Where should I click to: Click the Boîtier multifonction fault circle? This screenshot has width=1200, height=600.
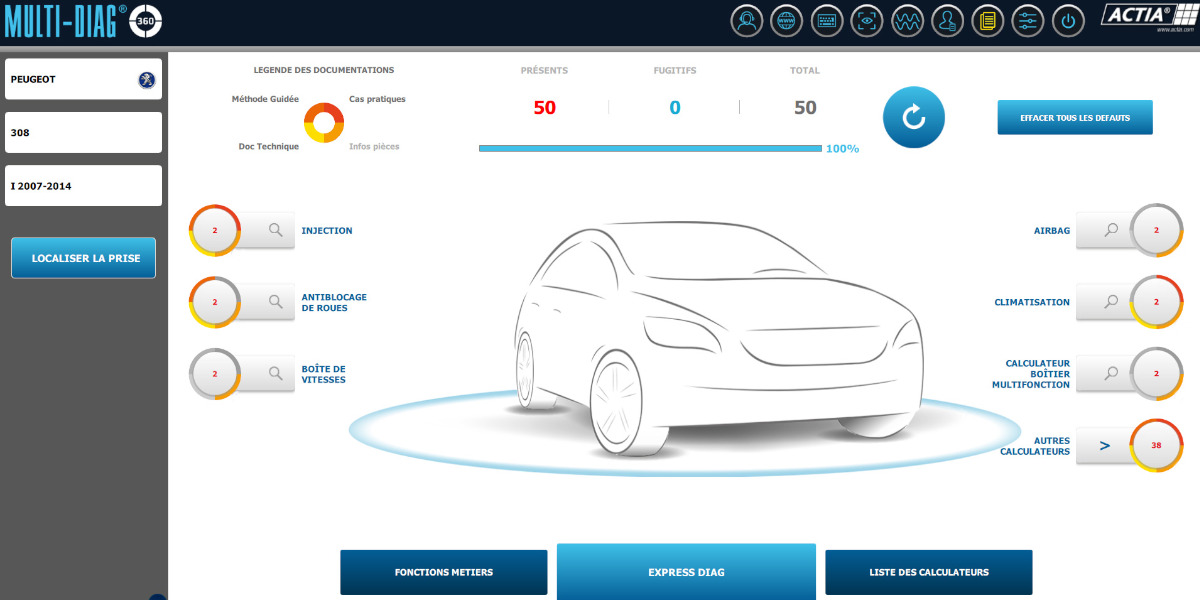(1156, 373)
